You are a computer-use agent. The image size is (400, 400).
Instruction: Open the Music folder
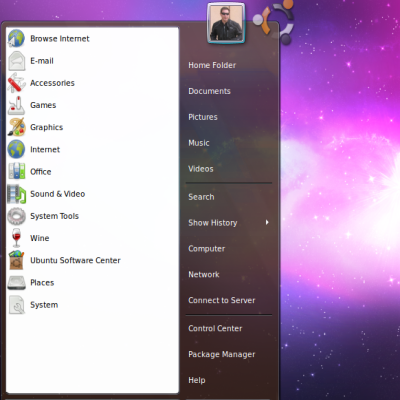199,143
